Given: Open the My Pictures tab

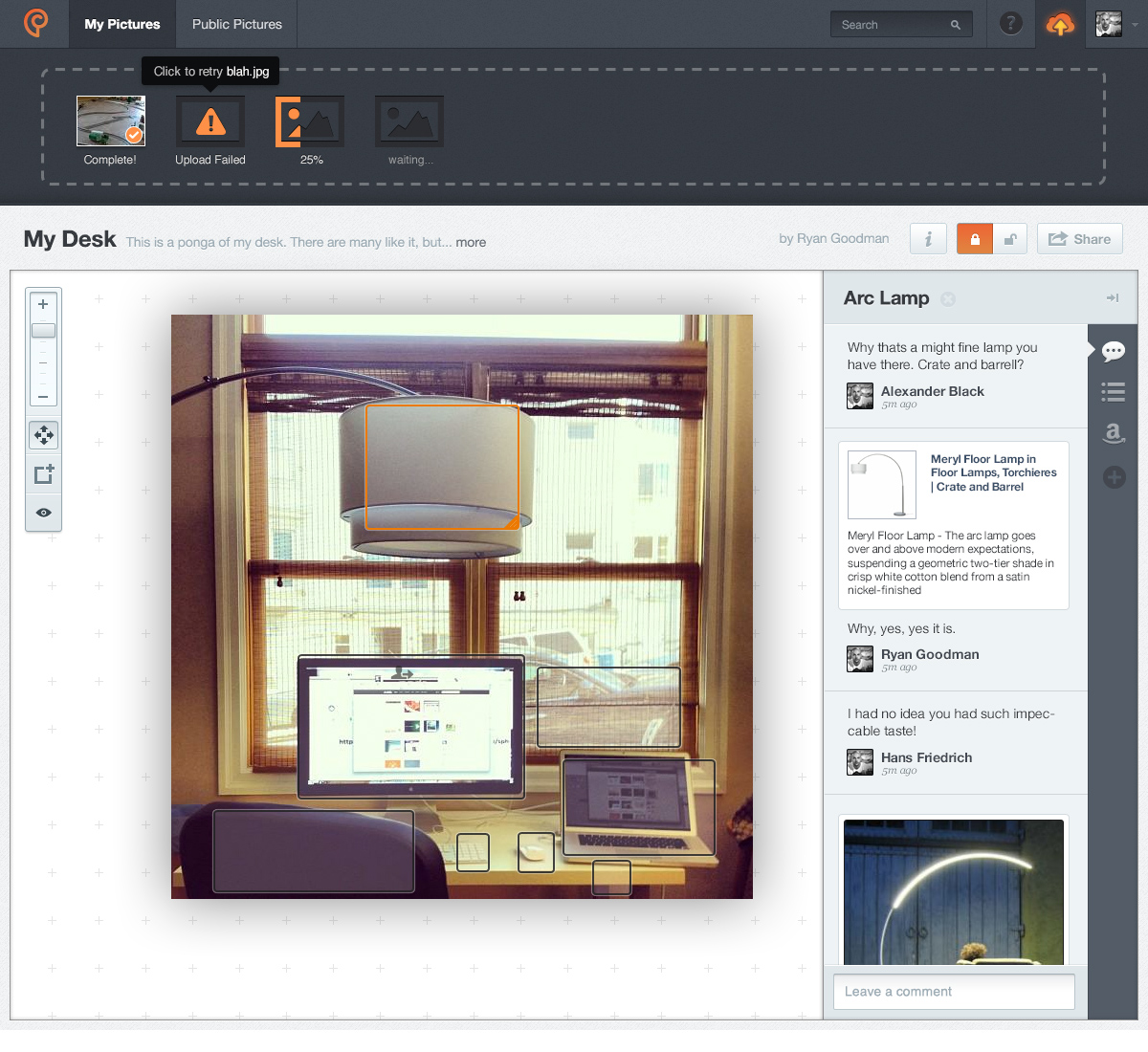Looking at the screenshot, I should [x=122, y=24].
